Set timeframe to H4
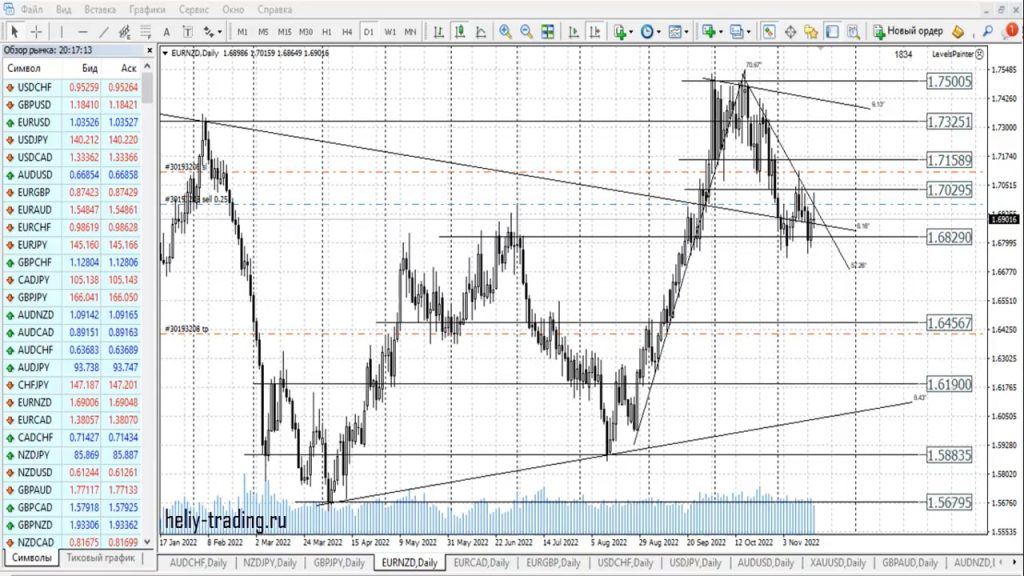The image size is (1024, 576). click(x=346, y=31)
